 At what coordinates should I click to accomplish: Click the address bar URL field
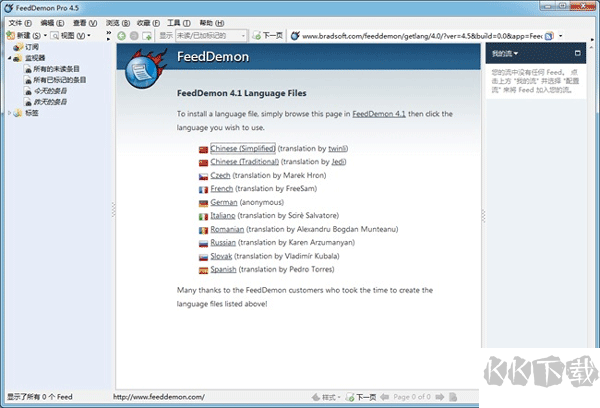[422, 36]
